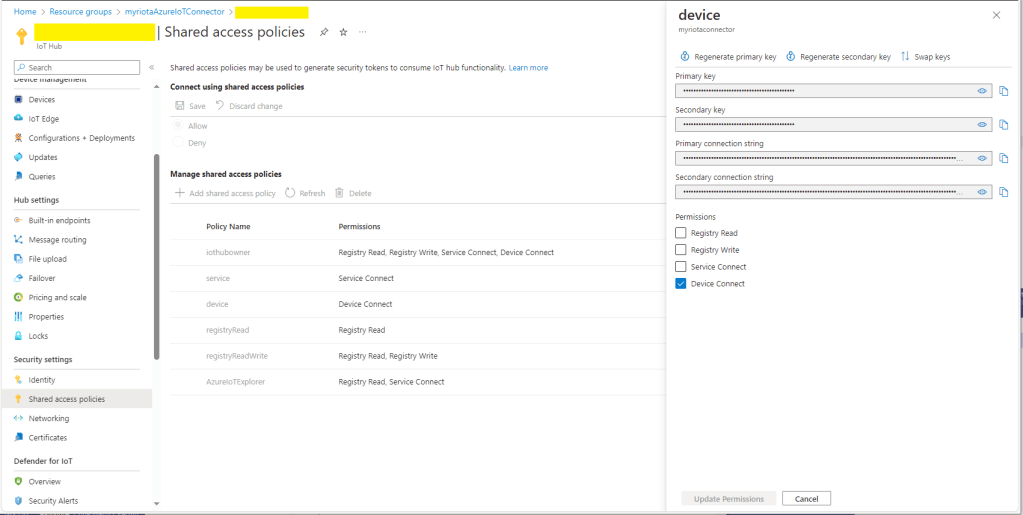Copy the secondary connection string
The image size is (1023, 515).
click(x=1003, y=192)
